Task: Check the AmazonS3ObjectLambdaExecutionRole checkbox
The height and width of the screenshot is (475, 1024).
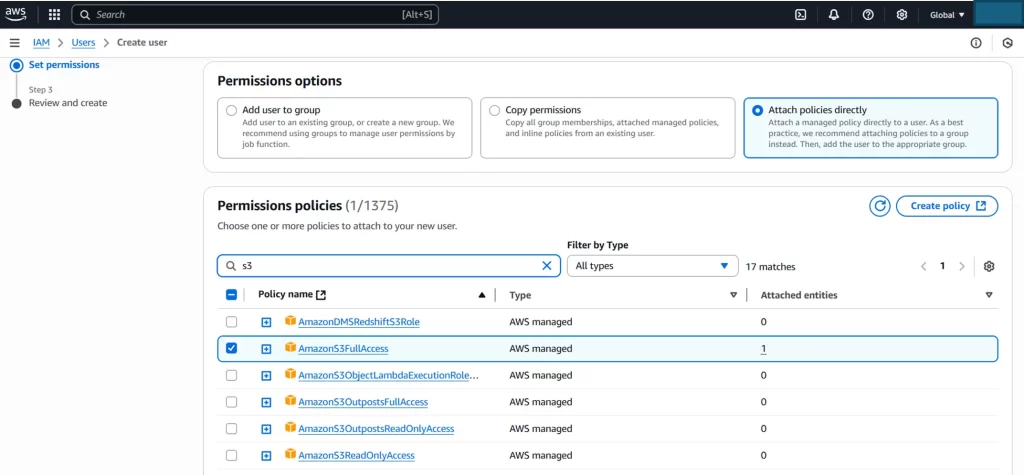Action: (x=231, y=375)
